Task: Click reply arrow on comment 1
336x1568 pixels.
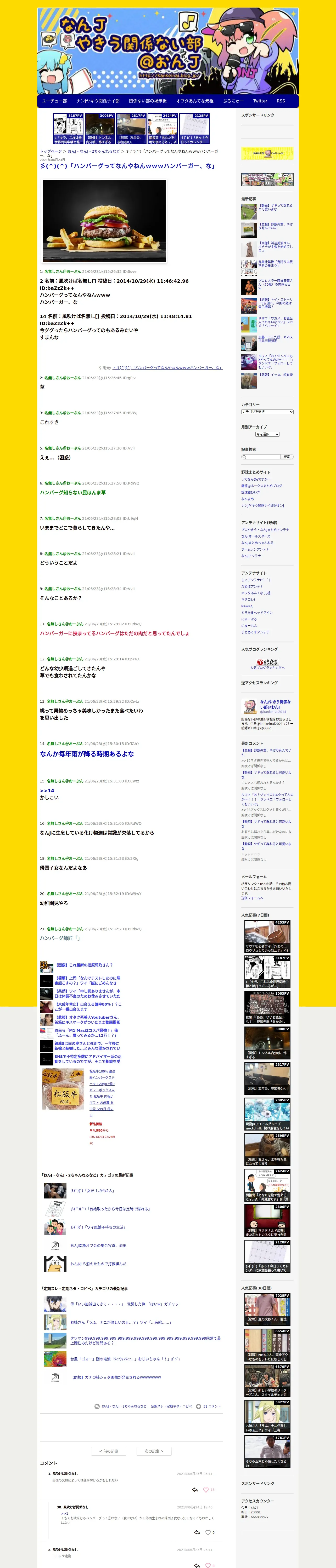Action: 195,1490
